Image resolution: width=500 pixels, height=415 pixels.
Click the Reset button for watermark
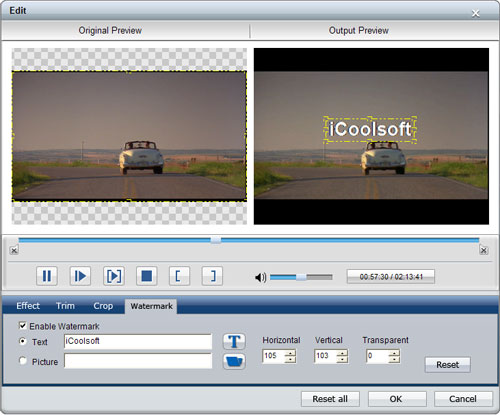tap(447, 365)
